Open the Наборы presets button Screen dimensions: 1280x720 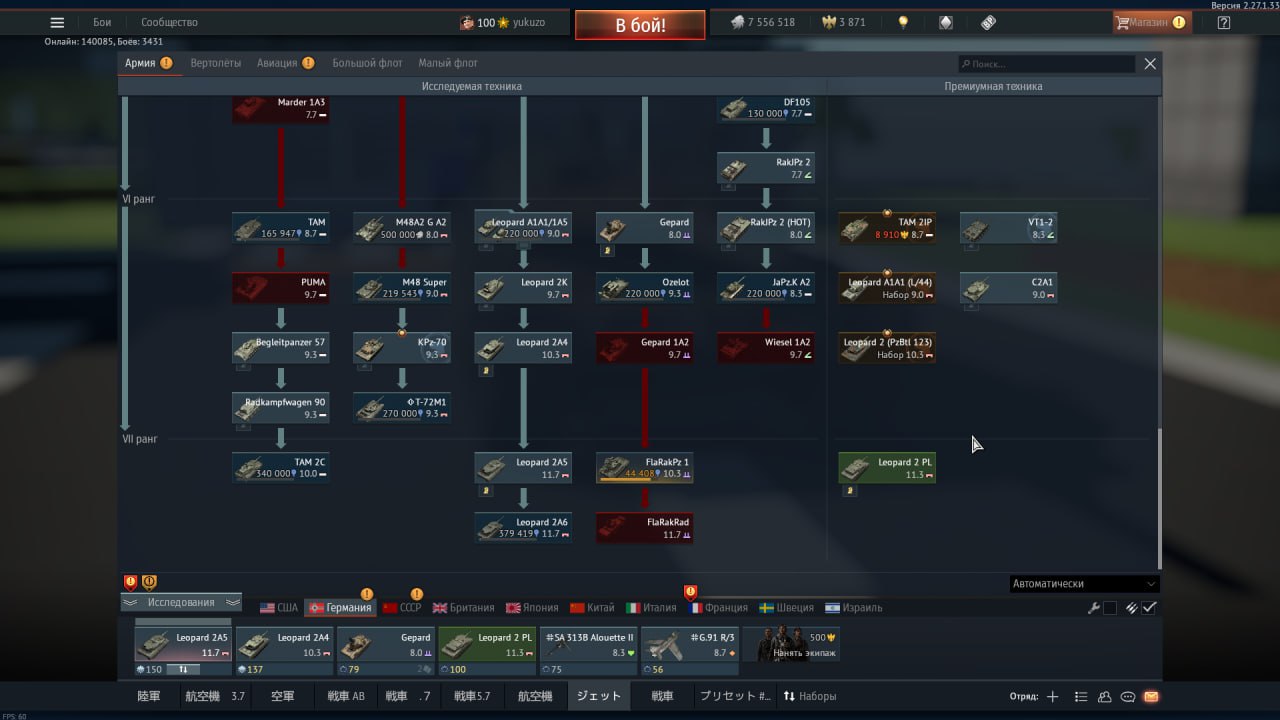pyautogui.click(x=810, y=696)
